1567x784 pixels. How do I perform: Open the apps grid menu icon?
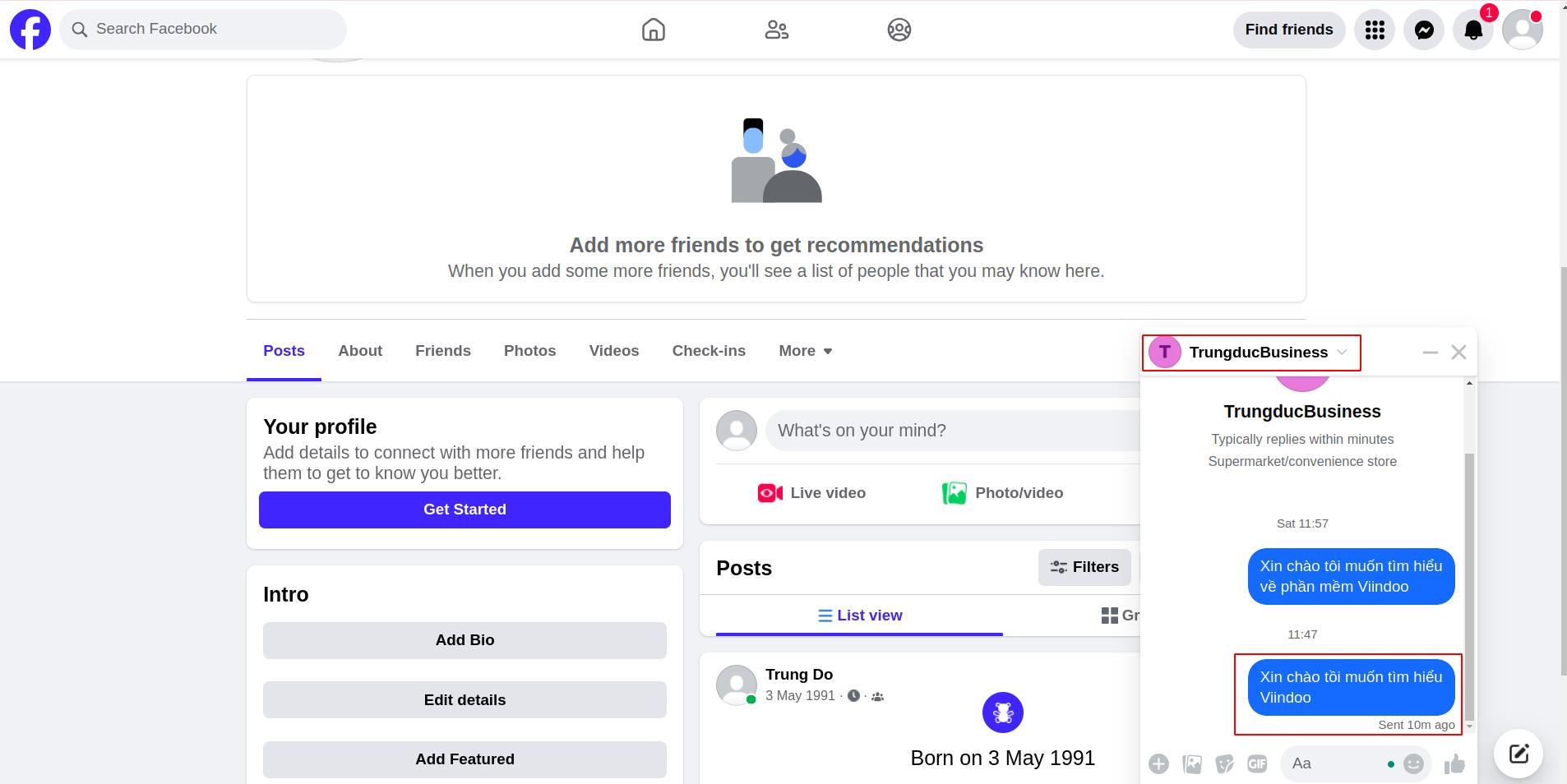pos(1375,30)
